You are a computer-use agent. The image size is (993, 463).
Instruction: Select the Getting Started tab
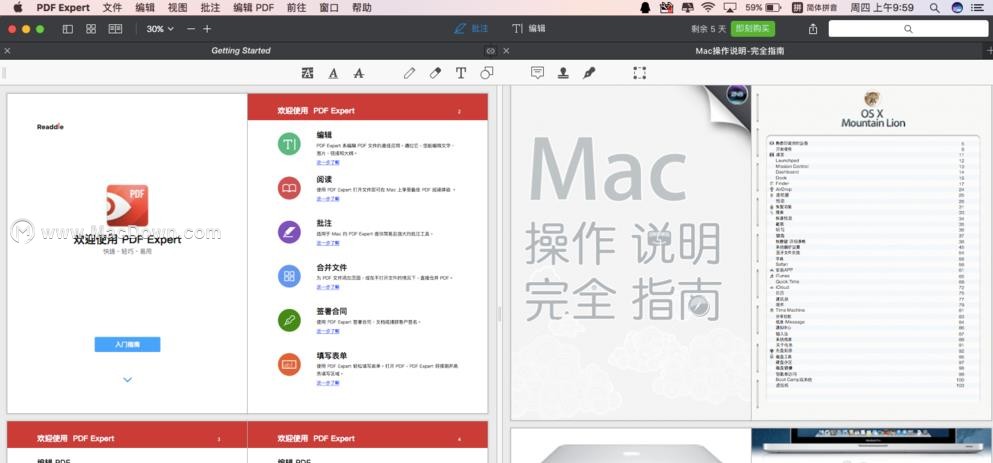(x=241, y=51)
